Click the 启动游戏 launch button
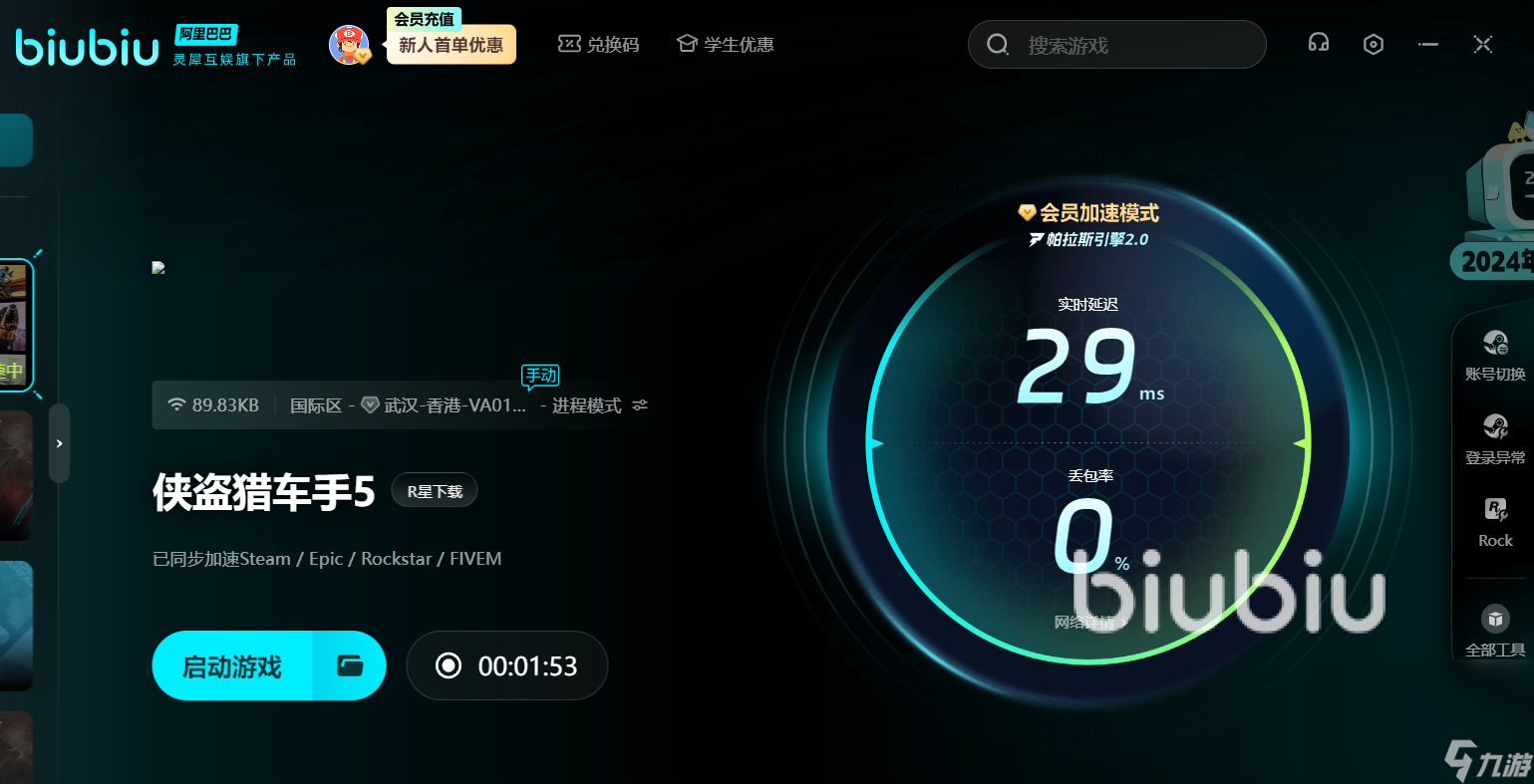This screenshot has width=1534, height=784. coord(232,665)
